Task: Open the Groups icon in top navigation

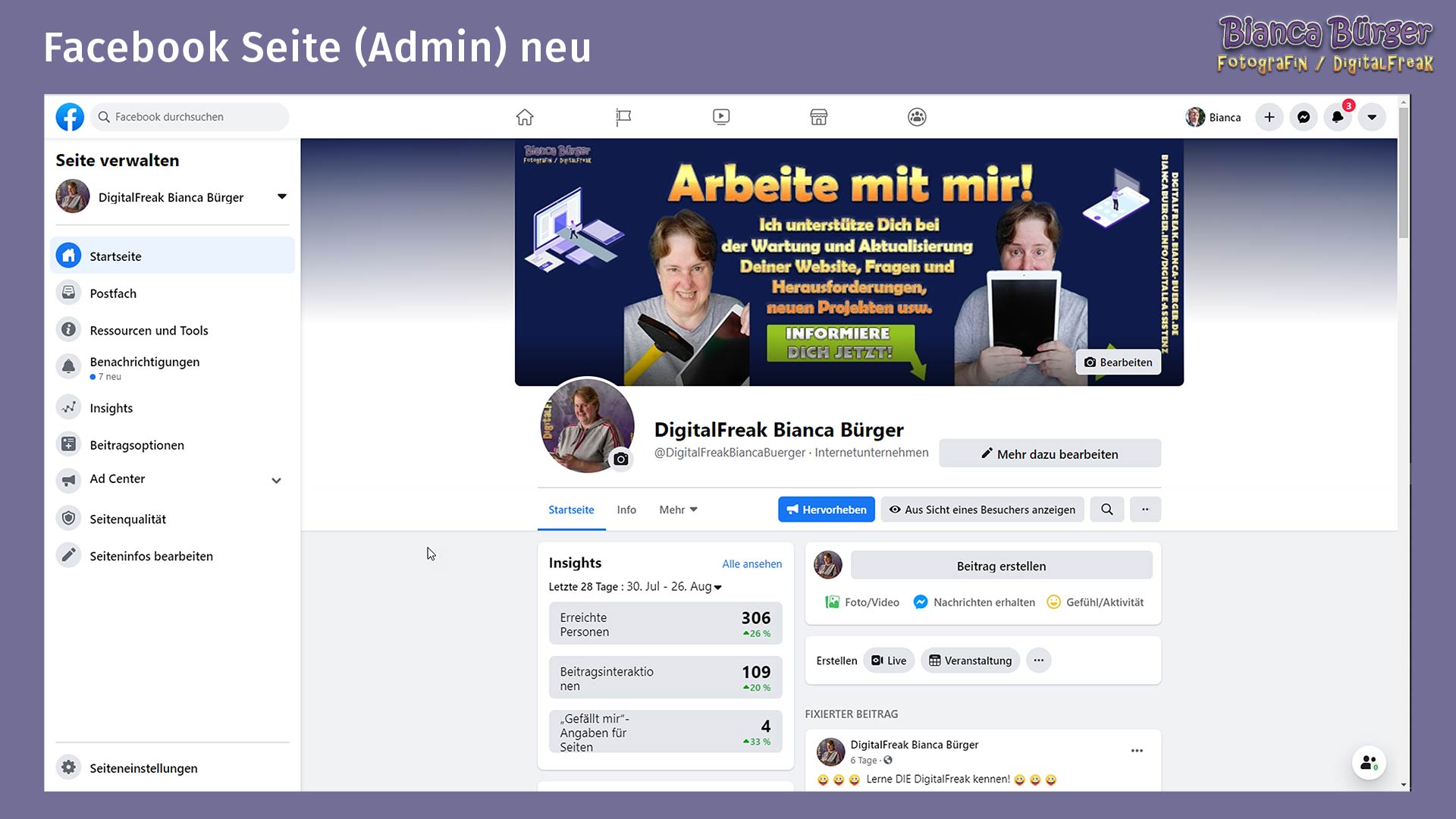Action: 917,117
